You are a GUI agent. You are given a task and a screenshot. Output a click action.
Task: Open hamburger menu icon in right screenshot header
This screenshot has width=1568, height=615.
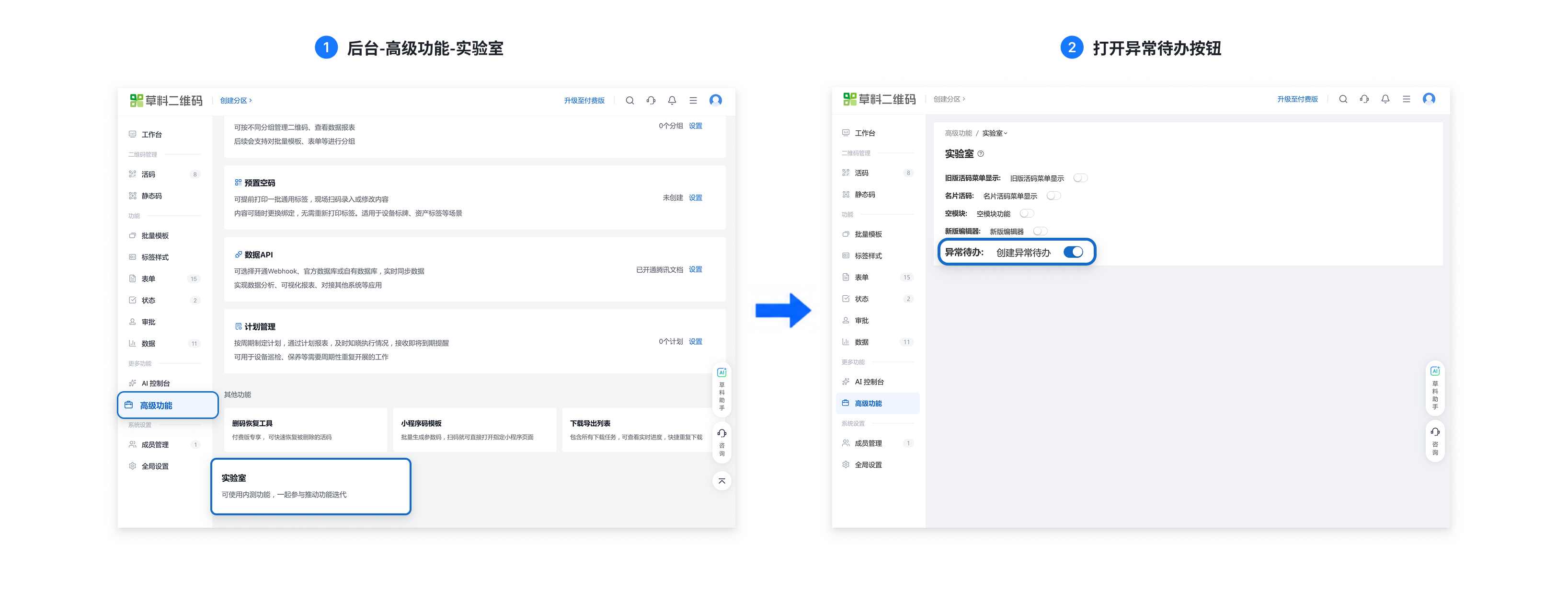pos(1406,99)
